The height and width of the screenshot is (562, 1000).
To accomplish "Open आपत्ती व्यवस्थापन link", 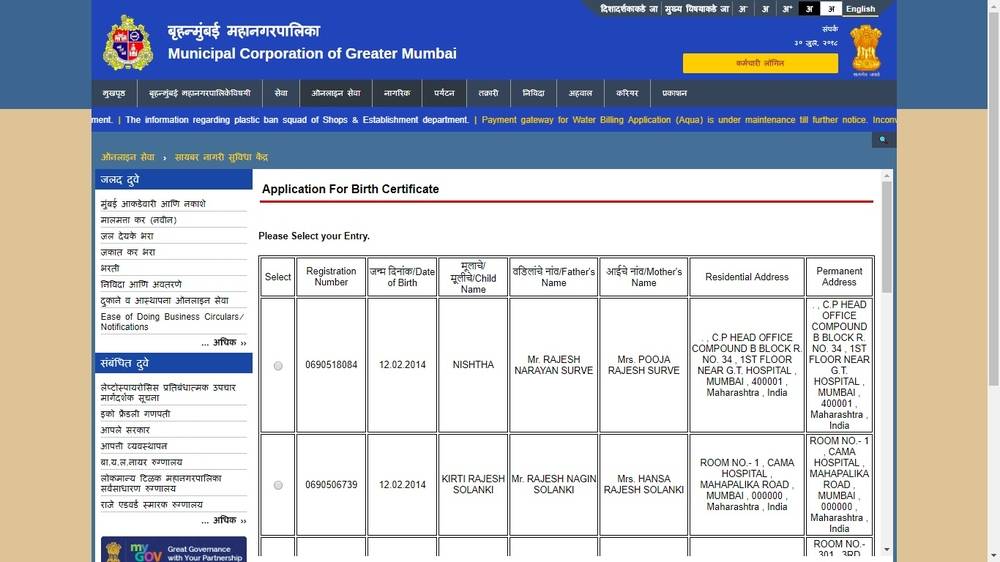I will coord(134,446).
